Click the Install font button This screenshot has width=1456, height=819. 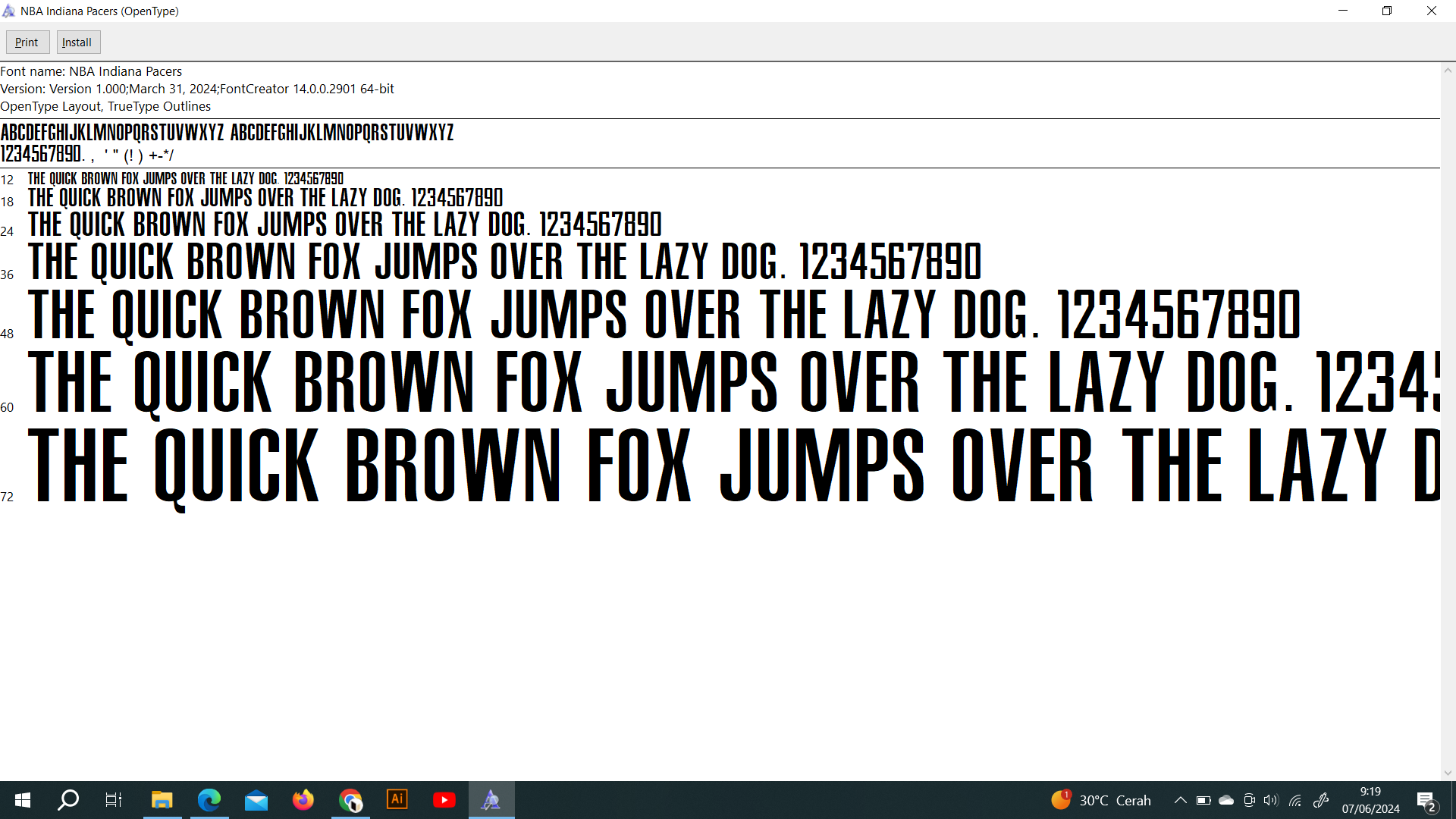tap(77, 42)
